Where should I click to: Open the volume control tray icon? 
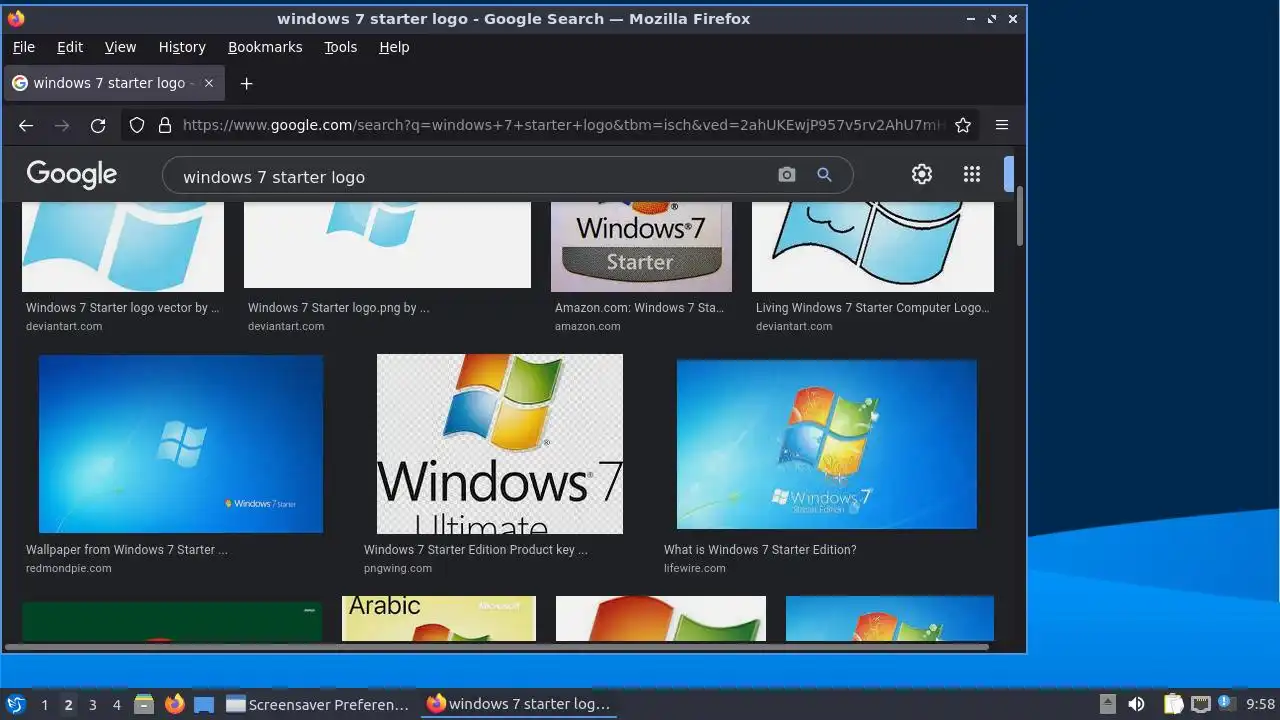click(x=1136, y=704)
